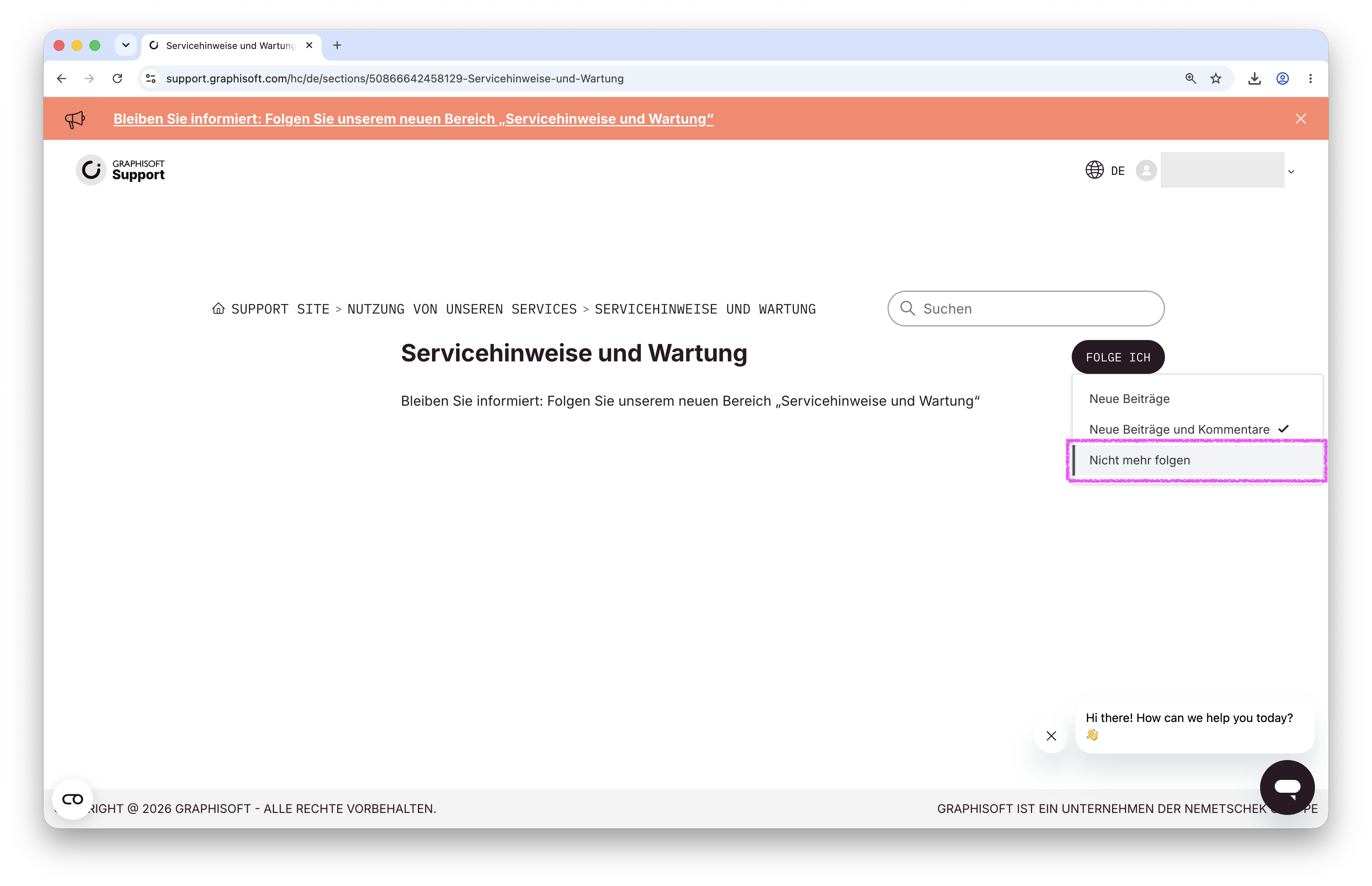
Task: Click the zoom magnifier in address bar
Action: point(1190,78)
